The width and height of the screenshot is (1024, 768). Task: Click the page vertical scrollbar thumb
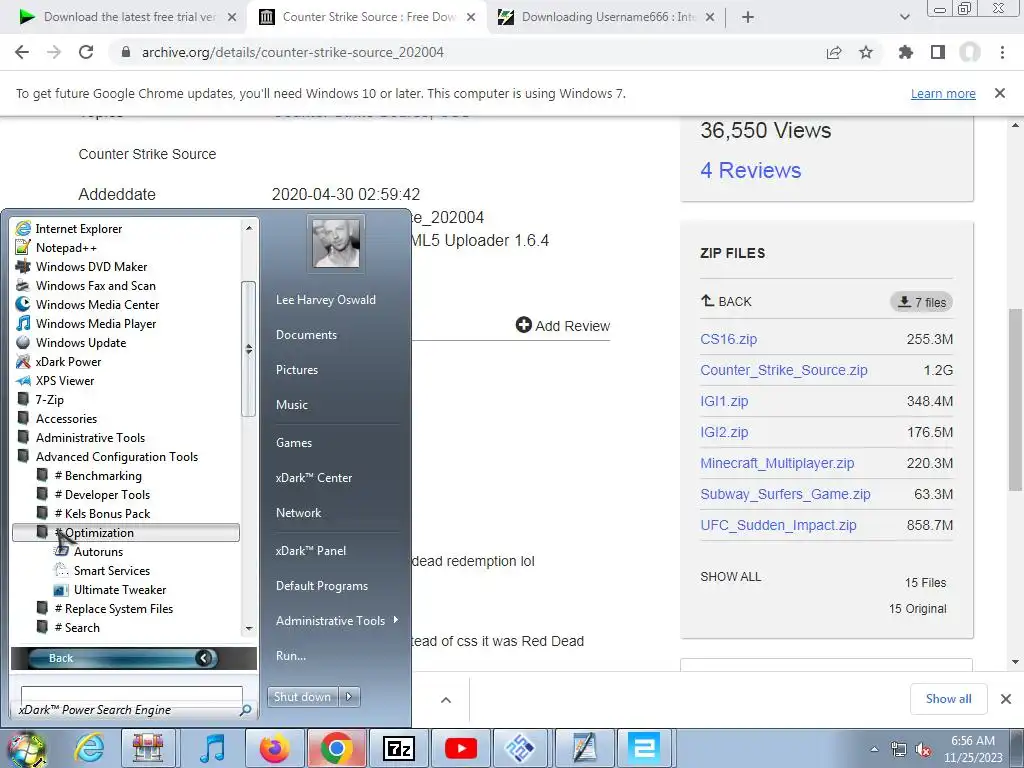[x=1015, y=399]
